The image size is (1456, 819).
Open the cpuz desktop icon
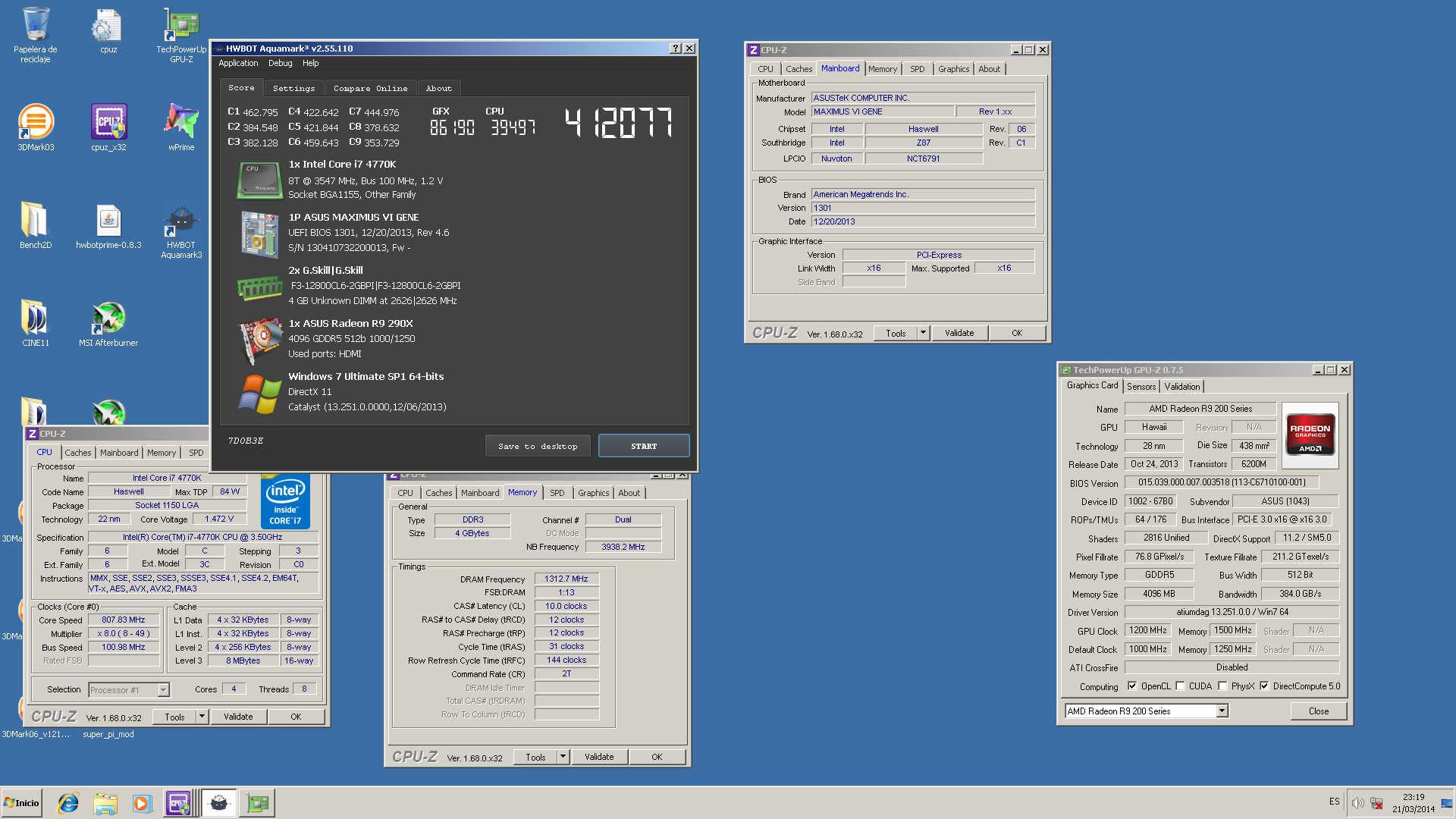click(x=108, y=30)
